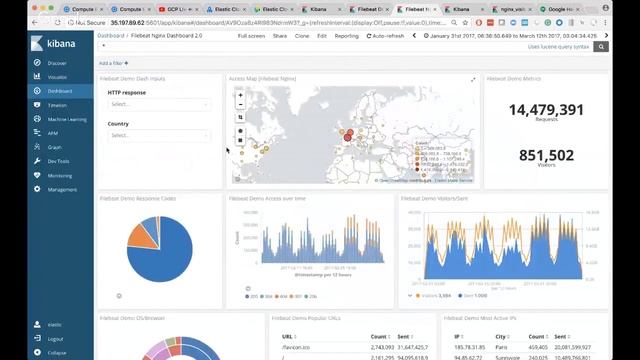
Task: Open the Country select dropdown
Action: pyautogui.click(x=159, y=136)
